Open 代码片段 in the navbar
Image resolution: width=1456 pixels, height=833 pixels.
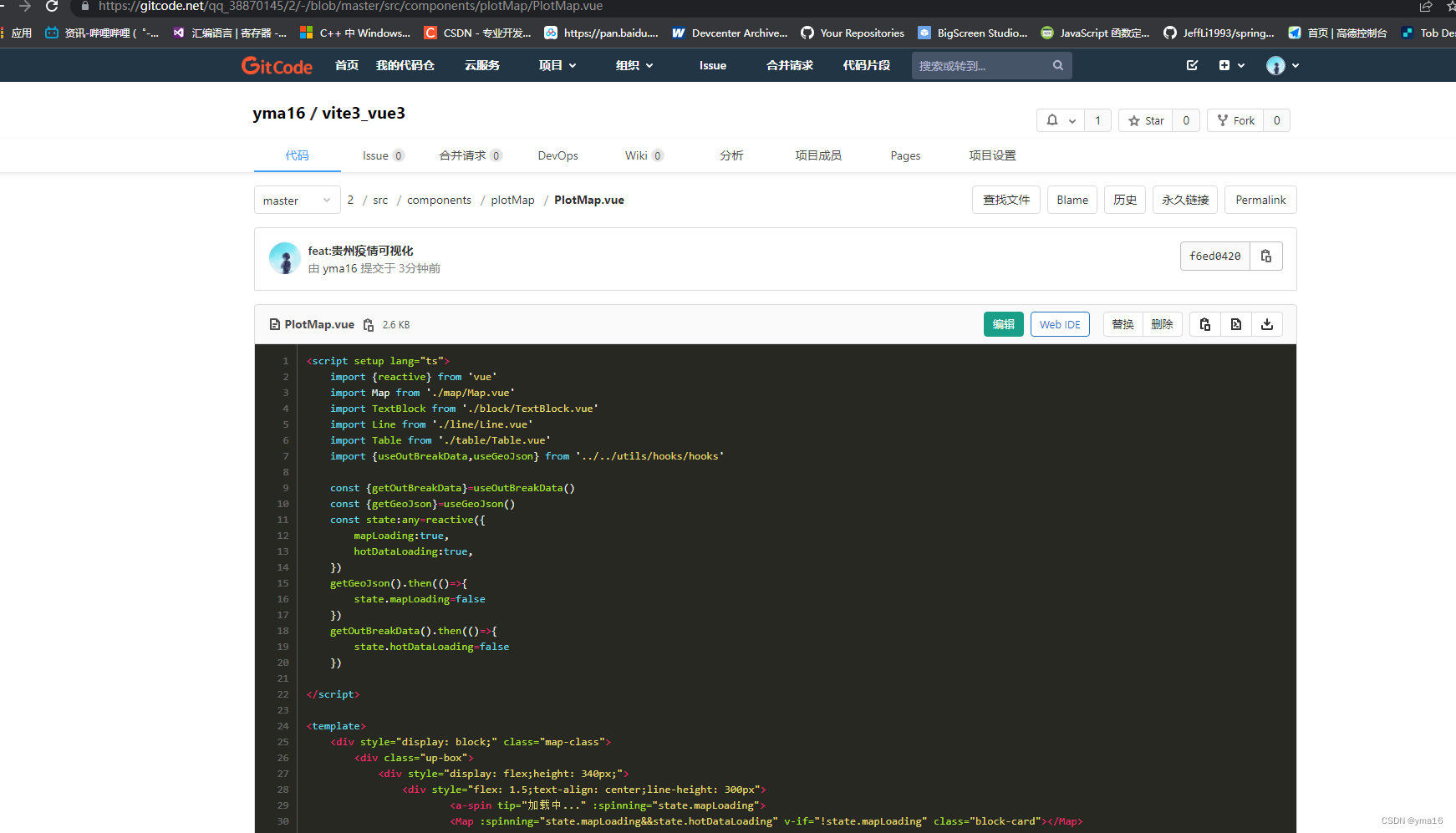tap(867, 65)
